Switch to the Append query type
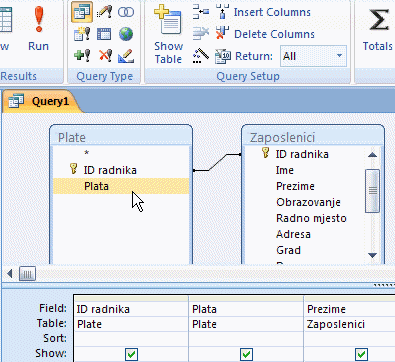 82,55
